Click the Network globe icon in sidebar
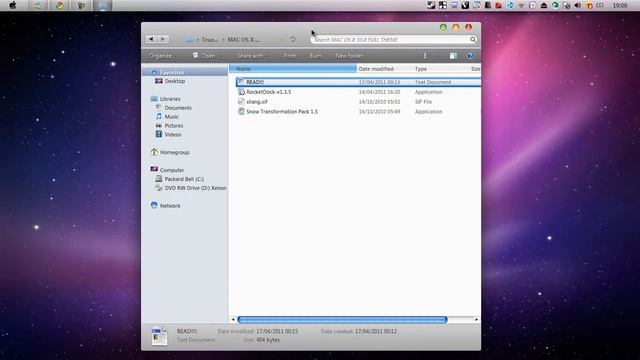640x360 pixels. click(154, 205)
